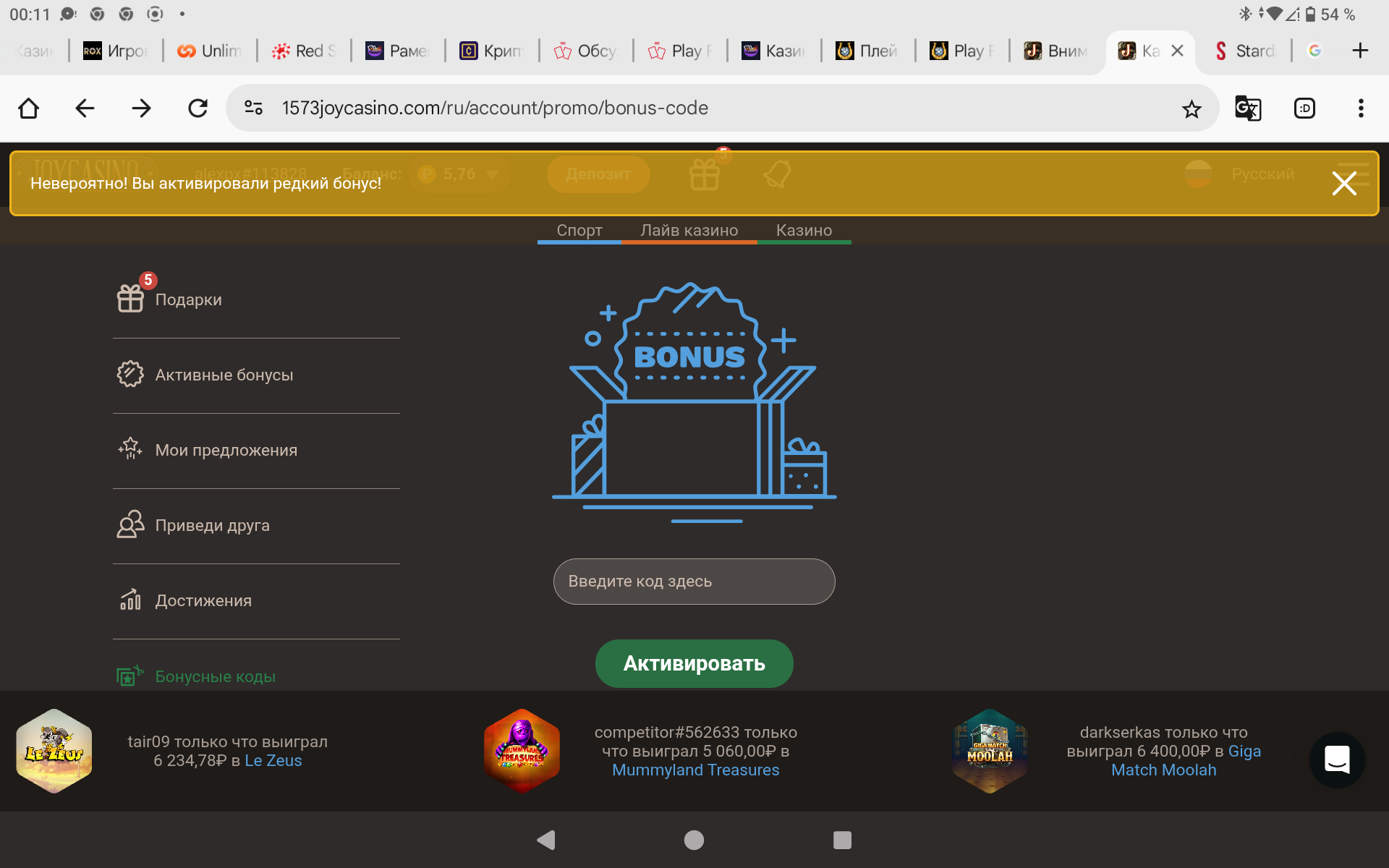This screenshot has width=1389, height=868.
Task: Reload the page with refresh icon
Action: [197, 109]
